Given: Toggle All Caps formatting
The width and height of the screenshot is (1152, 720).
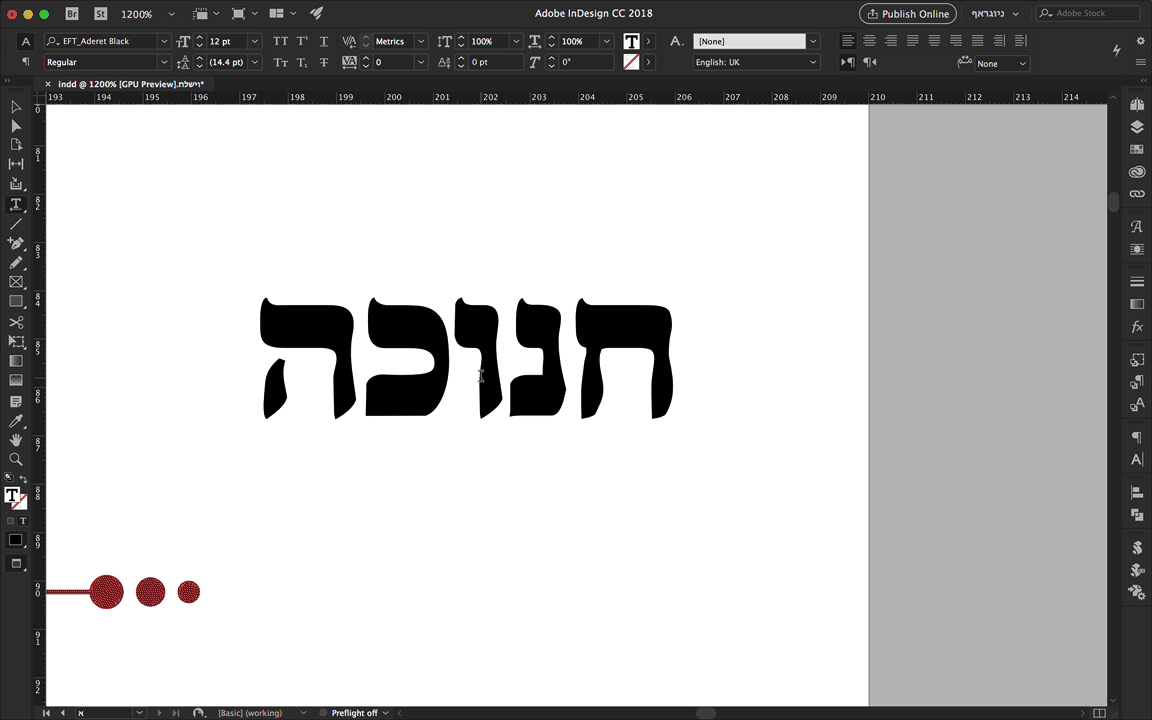Looking at the screenshot, I should coord(281,41).
